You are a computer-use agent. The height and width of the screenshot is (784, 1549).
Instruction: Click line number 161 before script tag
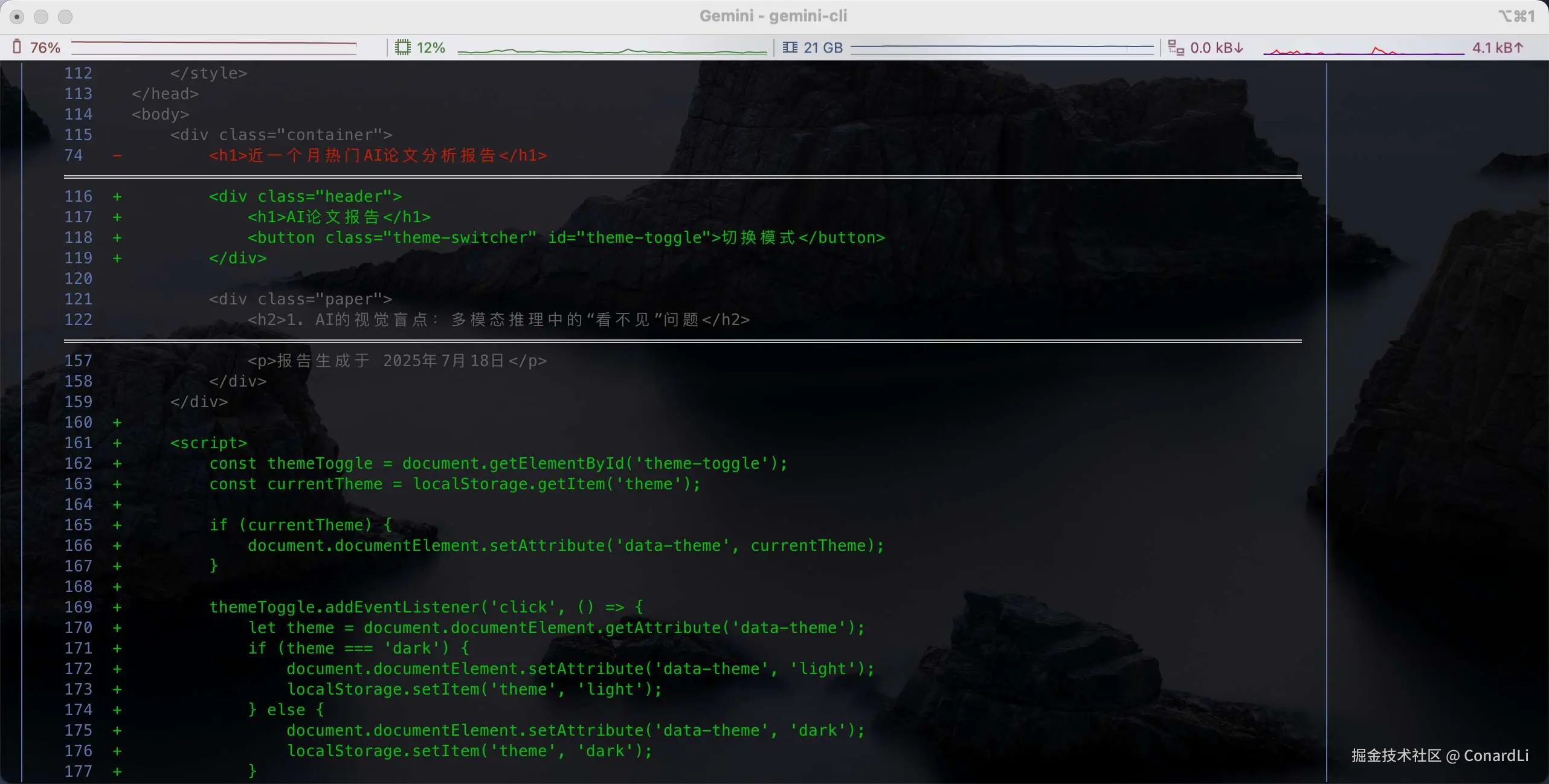[x=79, y=443]
